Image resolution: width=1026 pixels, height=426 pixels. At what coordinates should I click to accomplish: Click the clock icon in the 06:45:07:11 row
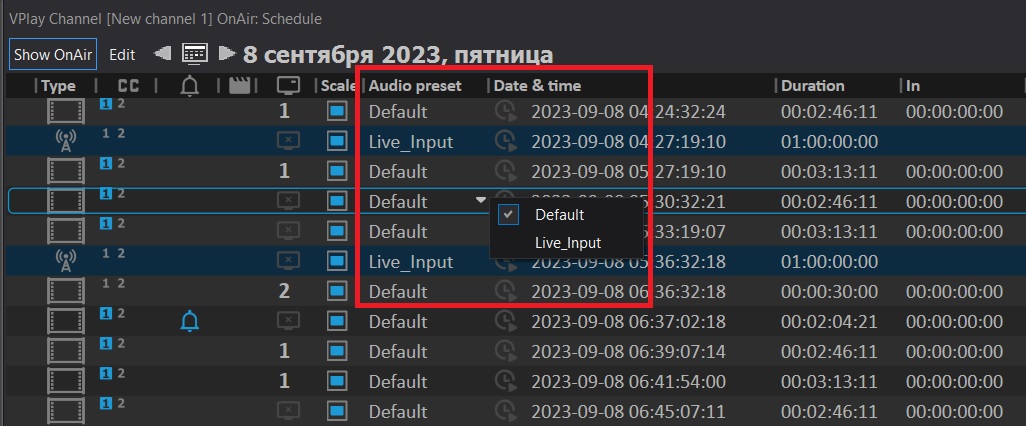point(505,412)
